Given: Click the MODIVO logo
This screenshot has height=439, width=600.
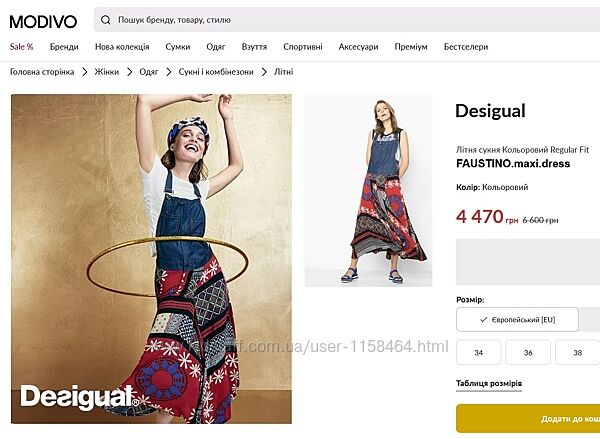Looking at the screenshot, I should pyautogui.click(x=43, y=21).
